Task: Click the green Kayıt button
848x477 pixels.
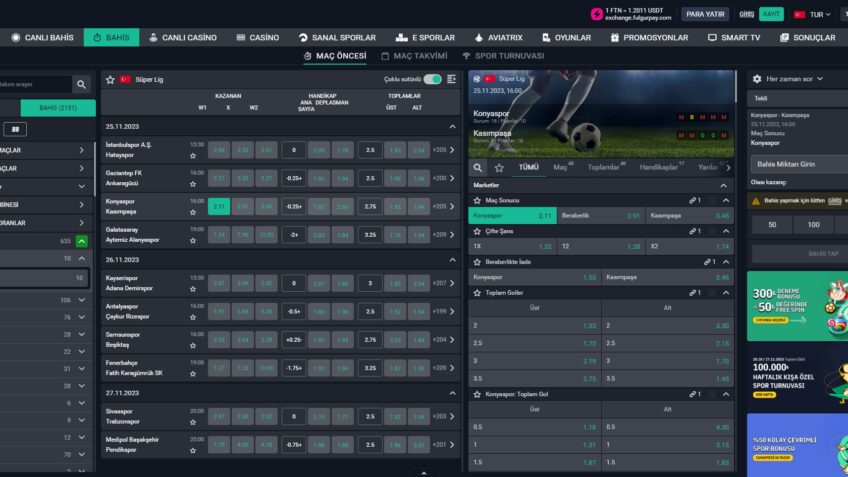Action: (771, 14)
